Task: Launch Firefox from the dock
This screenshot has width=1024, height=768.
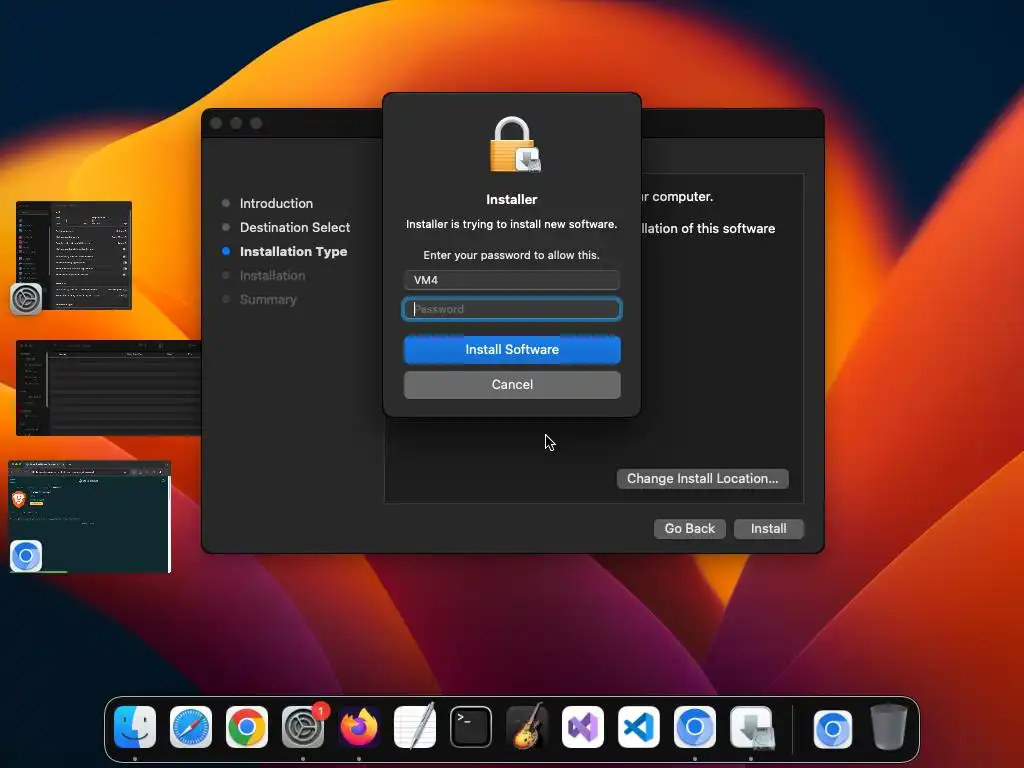Action: point(359,727)
